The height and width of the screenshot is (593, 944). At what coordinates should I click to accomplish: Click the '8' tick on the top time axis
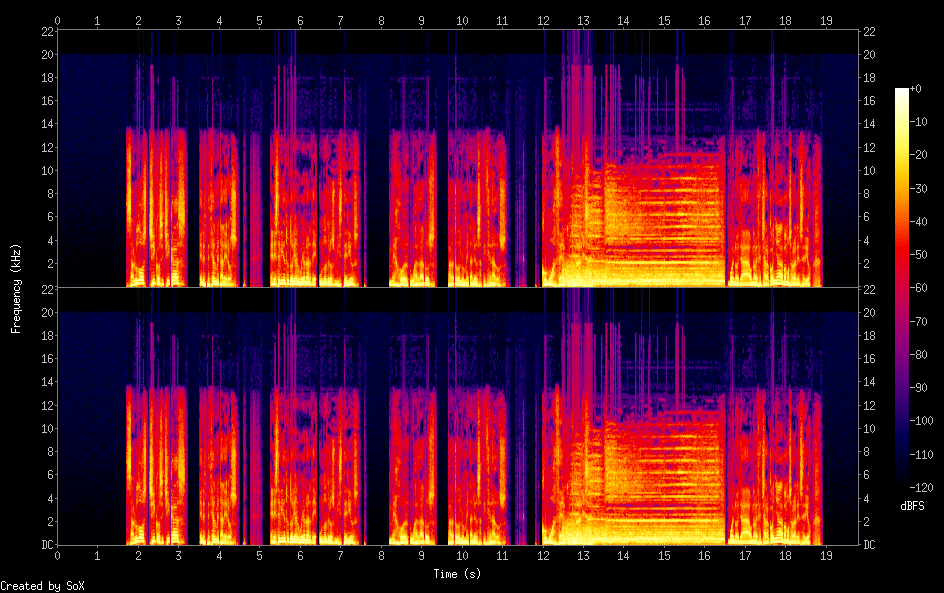pos(381,20)
